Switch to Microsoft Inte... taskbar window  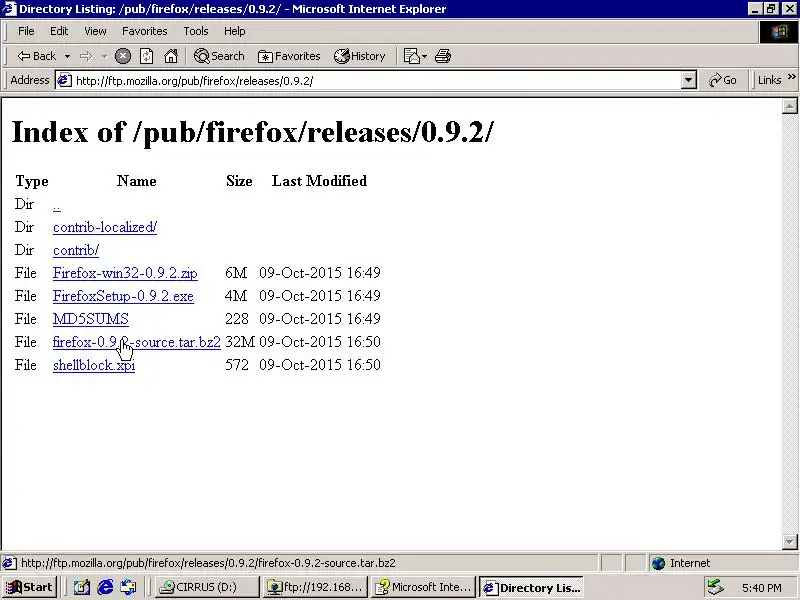pos(423,587)
